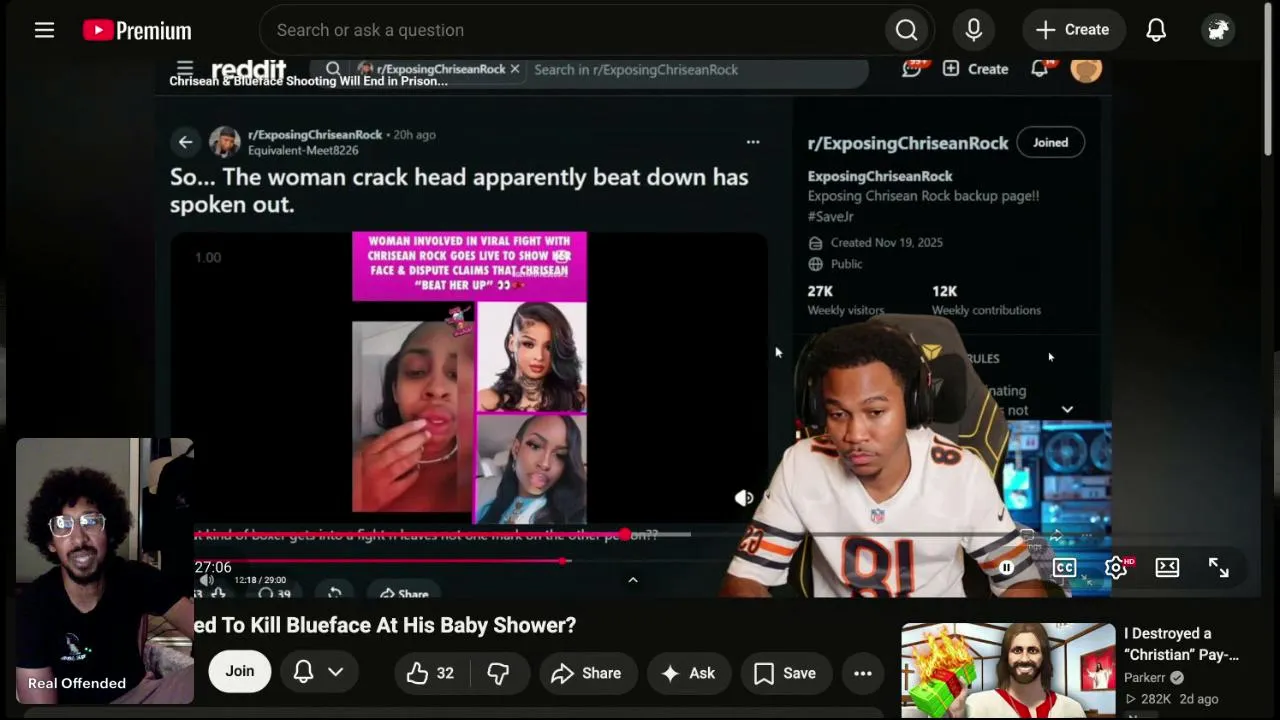Open the r/ExposingChriseanRock sidebar heading

pyautogui.click(x=908, y=143)
